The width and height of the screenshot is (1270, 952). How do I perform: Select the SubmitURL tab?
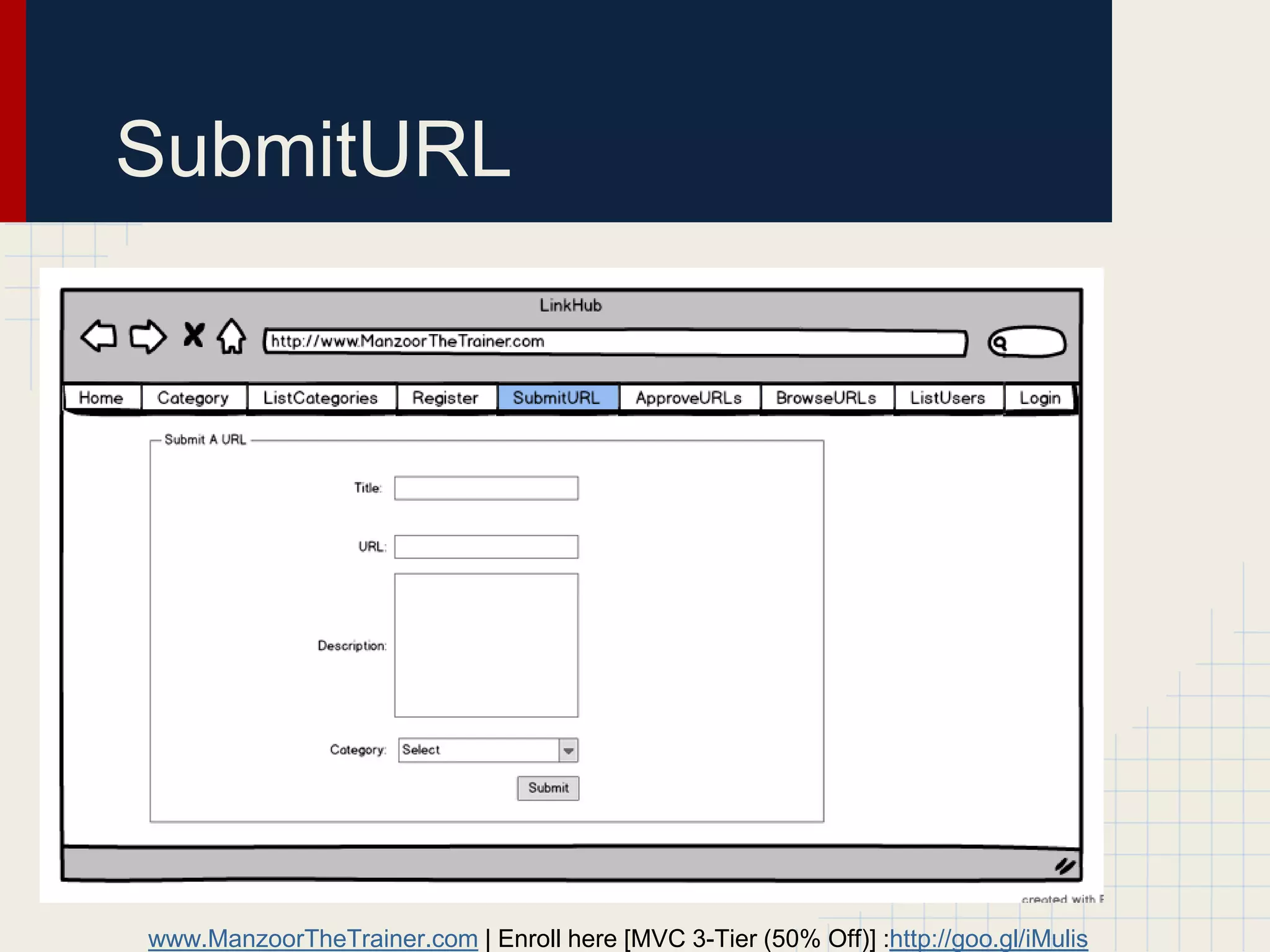click(557, 398)
